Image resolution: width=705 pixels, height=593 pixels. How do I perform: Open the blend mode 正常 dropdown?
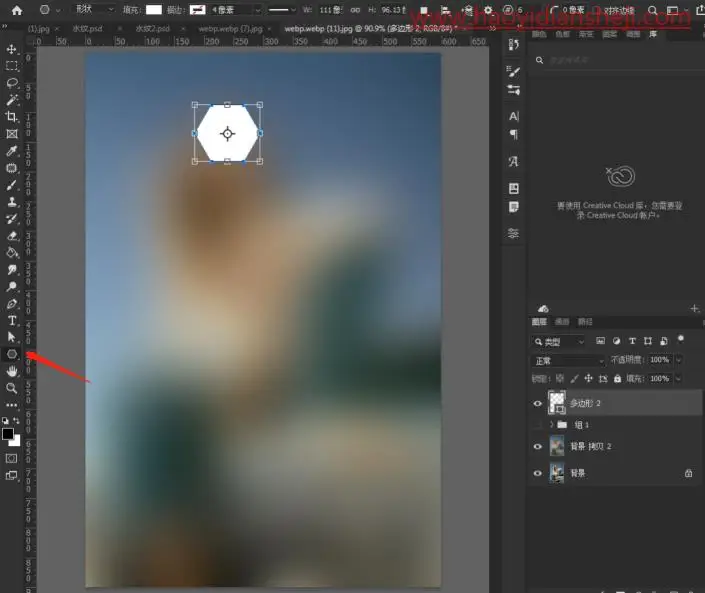pyautogui.click(x=568, y=361)
